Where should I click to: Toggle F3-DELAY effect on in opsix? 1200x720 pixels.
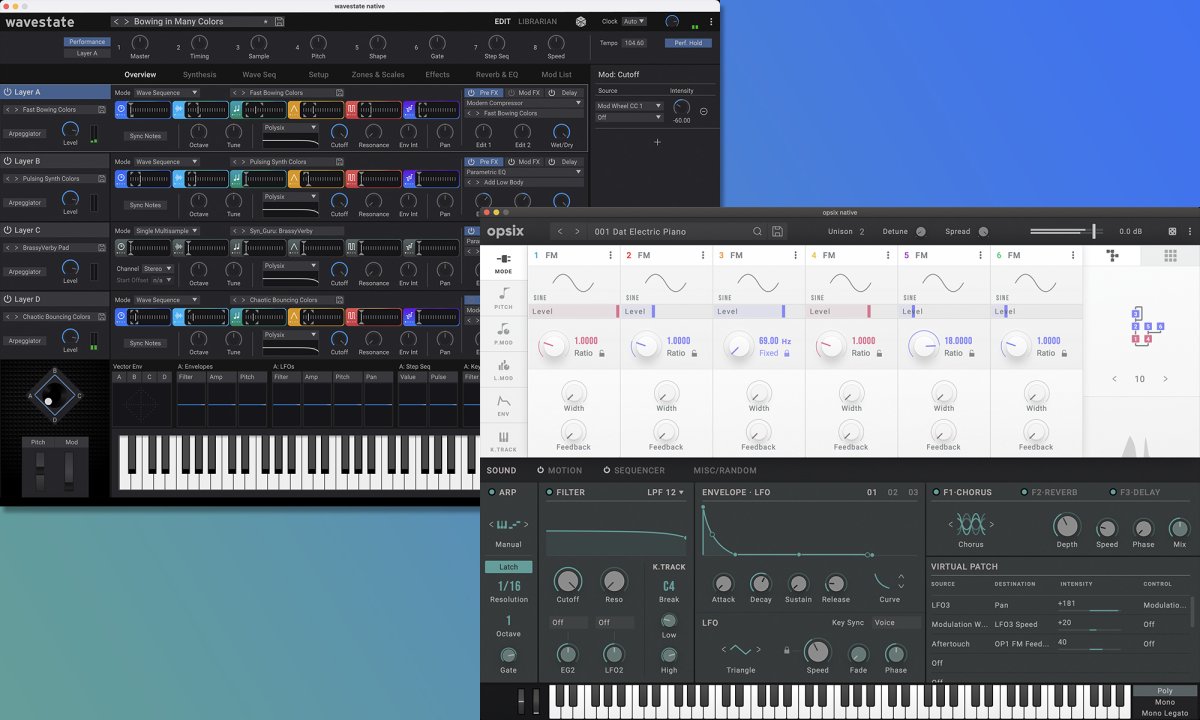click(1111, 492)
